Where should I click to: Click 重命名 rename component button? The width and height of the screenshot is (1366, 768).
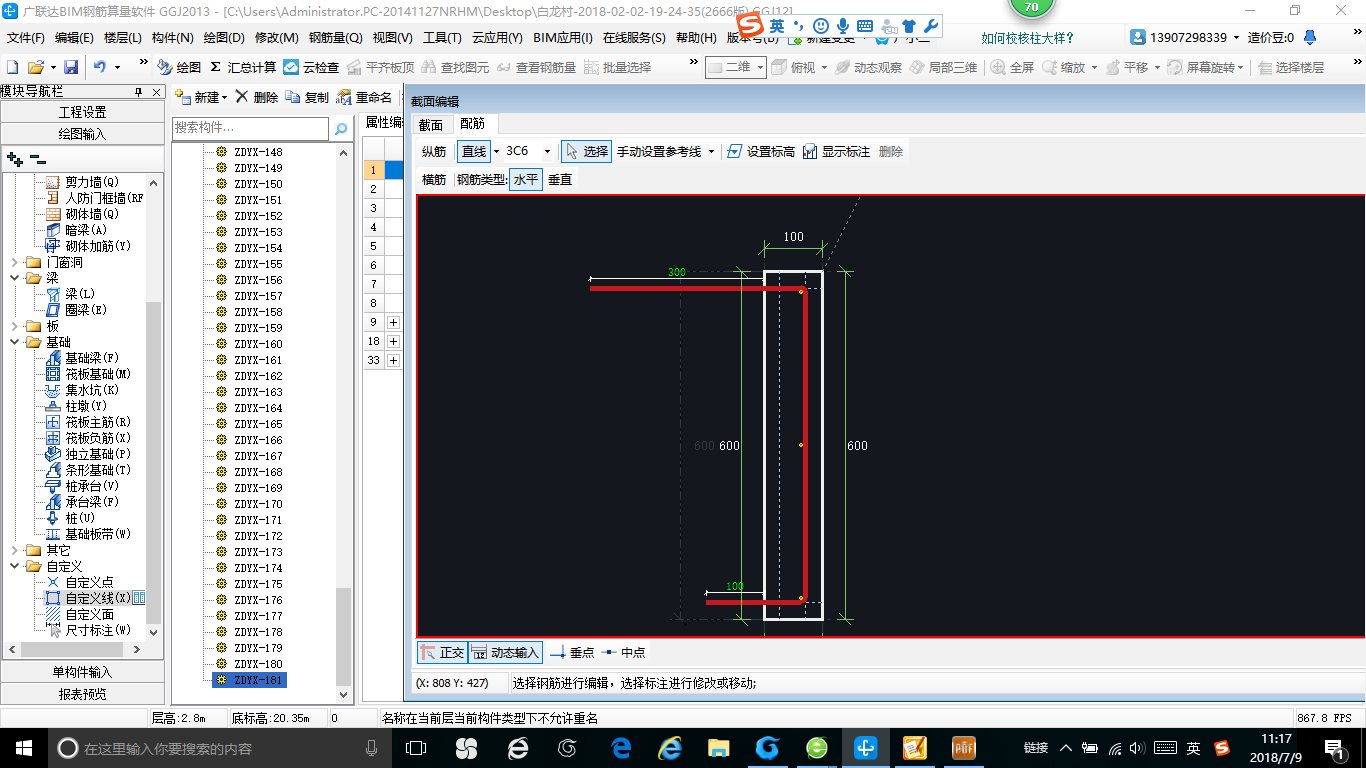tap(364, 97)
